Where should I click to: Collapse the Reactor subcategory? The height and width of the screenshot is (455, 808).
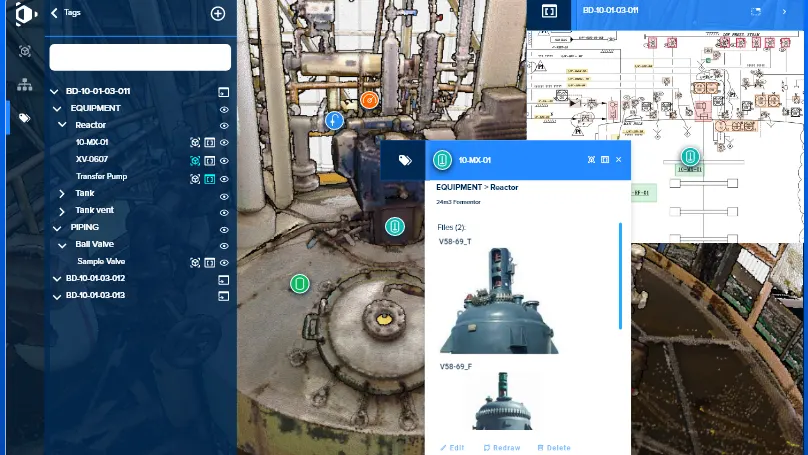pos(62,125)
